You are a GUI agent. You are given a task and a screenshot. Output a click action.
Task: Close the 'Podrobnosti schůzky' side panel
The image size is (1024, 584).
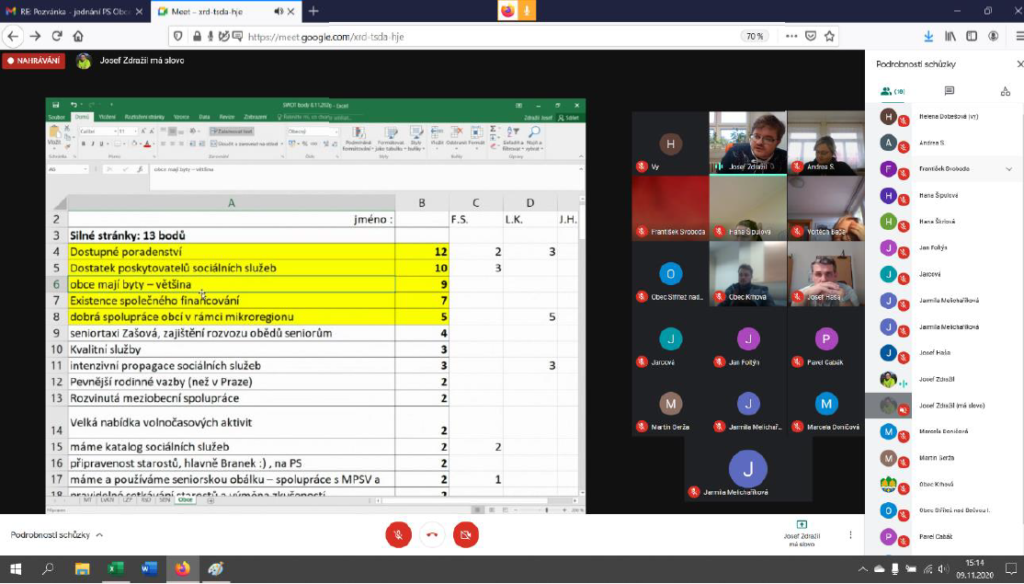(1019, 64)
